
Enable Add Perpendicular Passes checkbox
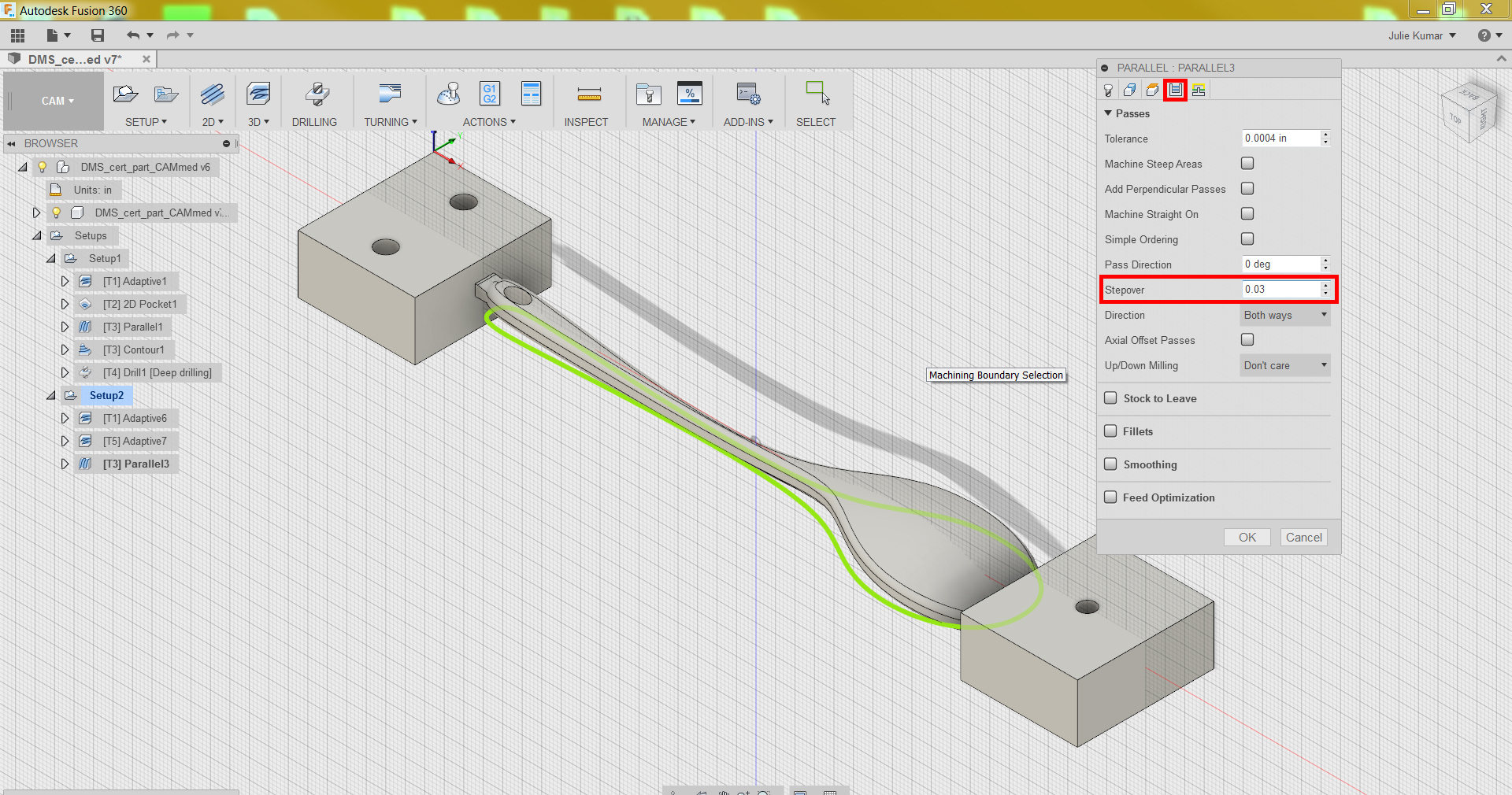pos(1247,189)
